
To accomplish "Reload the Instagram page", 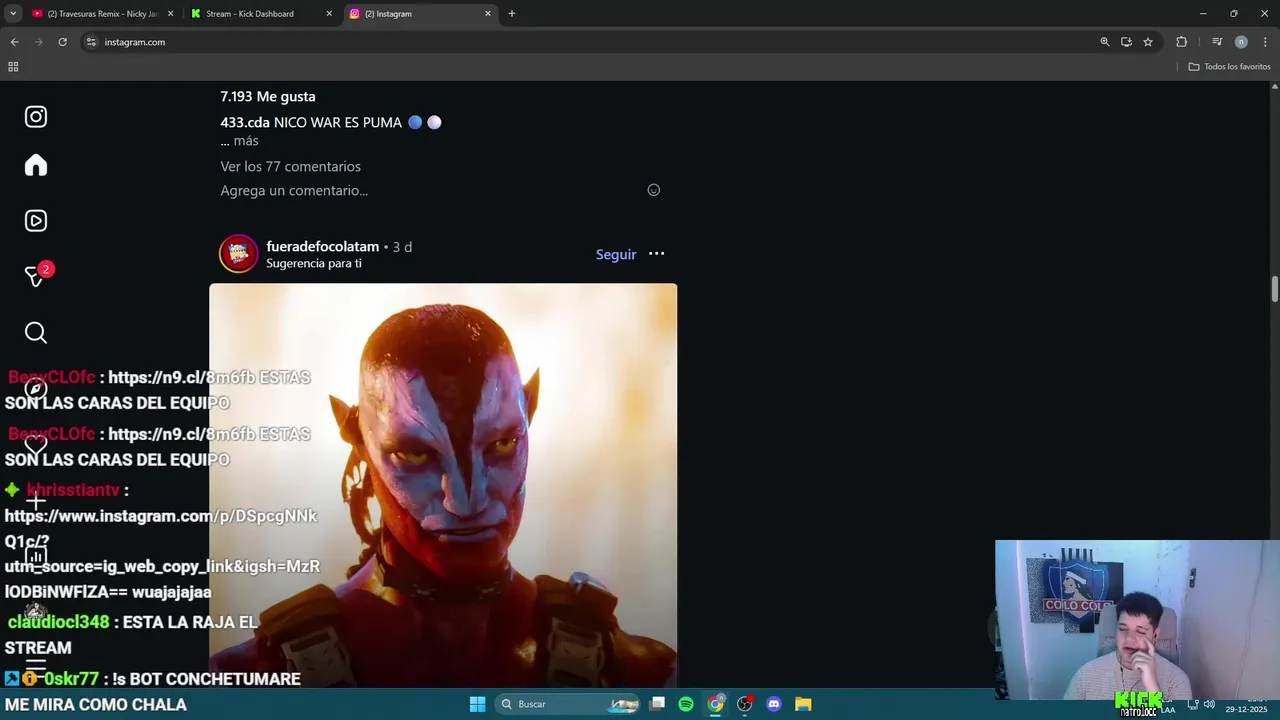I will coord(62,42).
